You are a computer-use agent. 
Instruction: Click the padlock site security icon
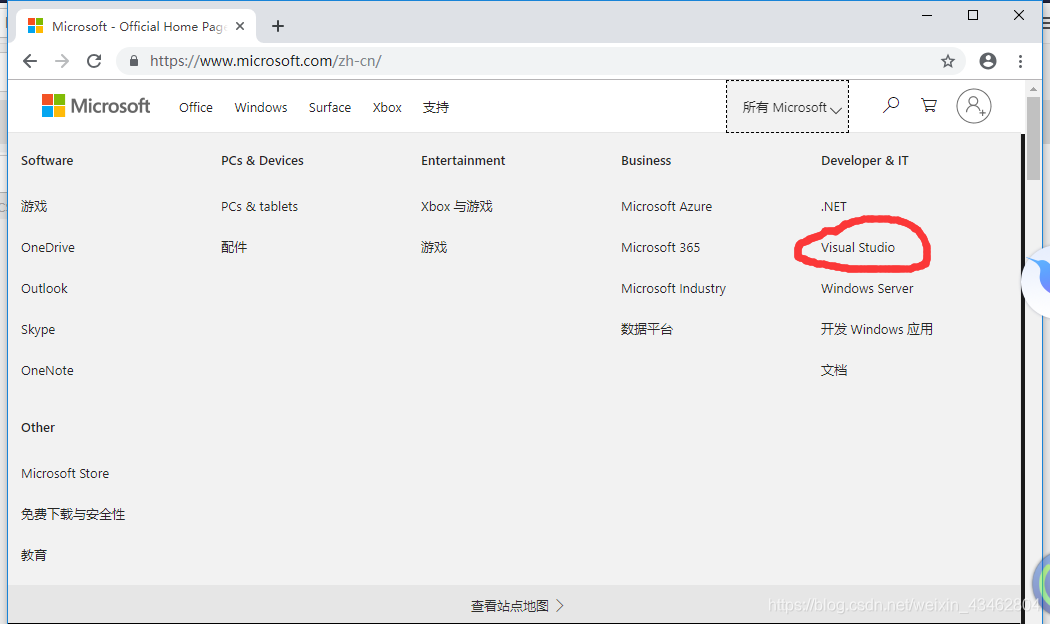pyautogui.click(x=134, y=61)
